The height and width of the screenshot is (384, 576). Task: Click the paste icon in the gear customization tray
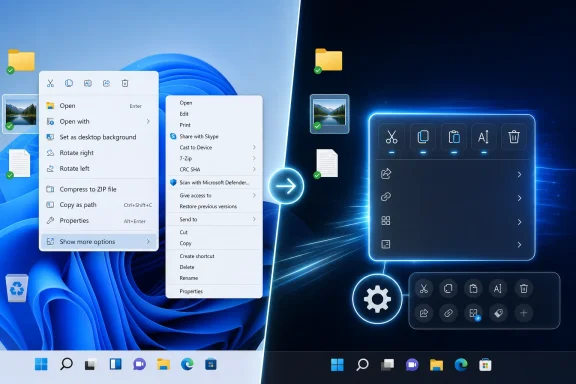(473, 288)
